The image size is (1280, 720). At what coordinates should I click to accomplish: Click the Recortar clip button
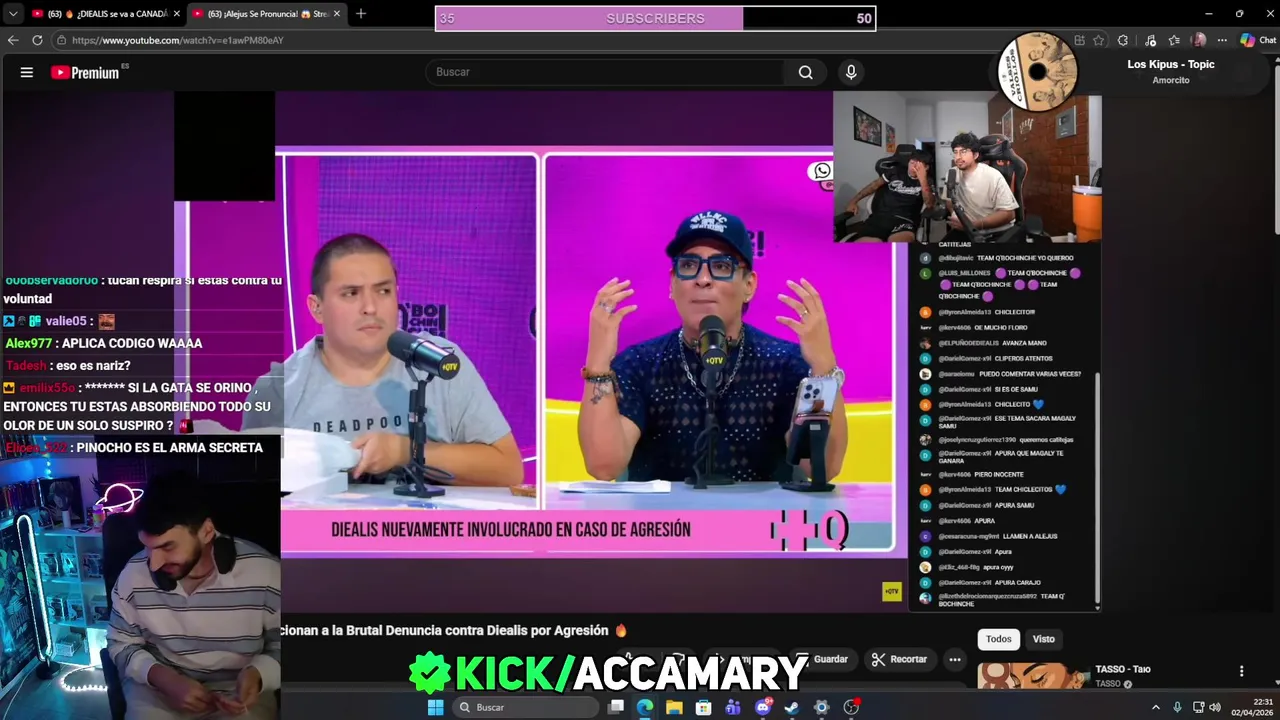point(899,659)
